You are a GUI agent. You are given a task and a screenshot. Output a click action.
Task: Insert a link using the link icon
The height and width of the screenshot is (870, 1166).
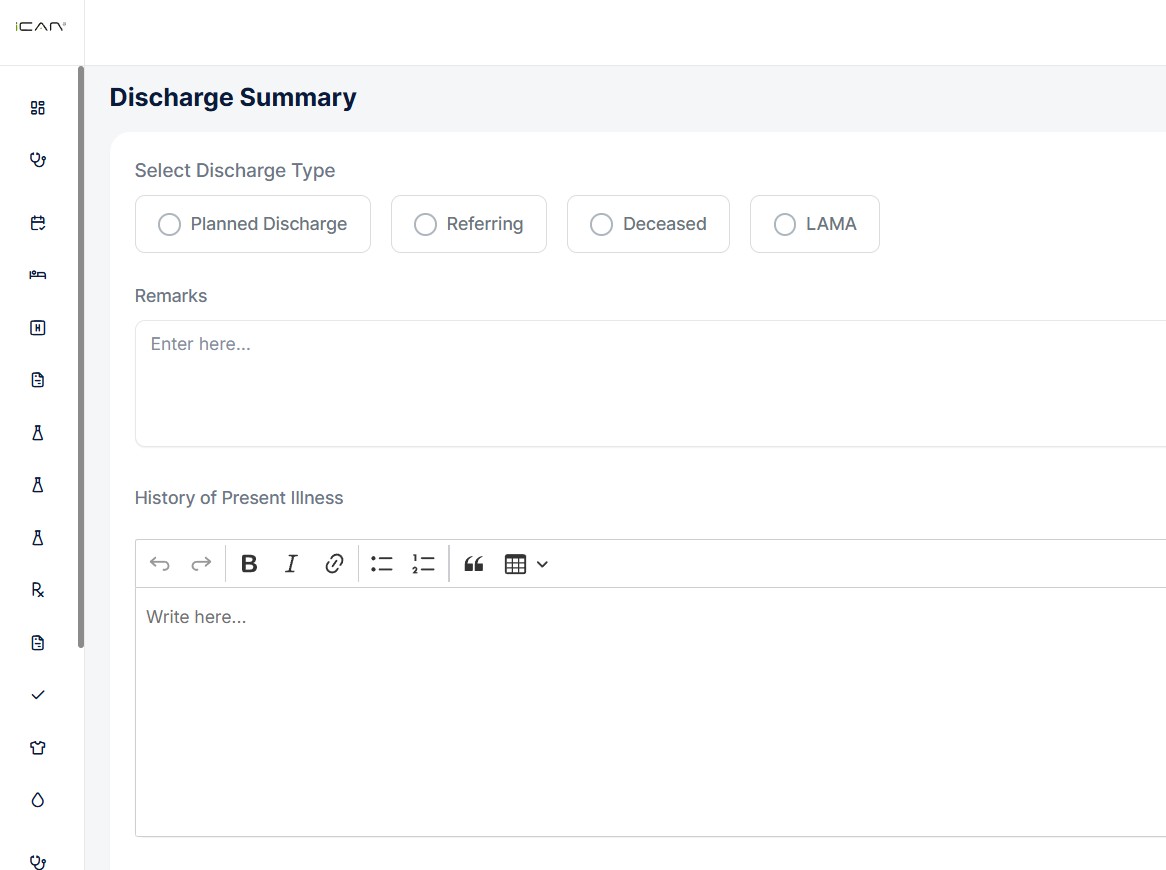tap(334, 564)
